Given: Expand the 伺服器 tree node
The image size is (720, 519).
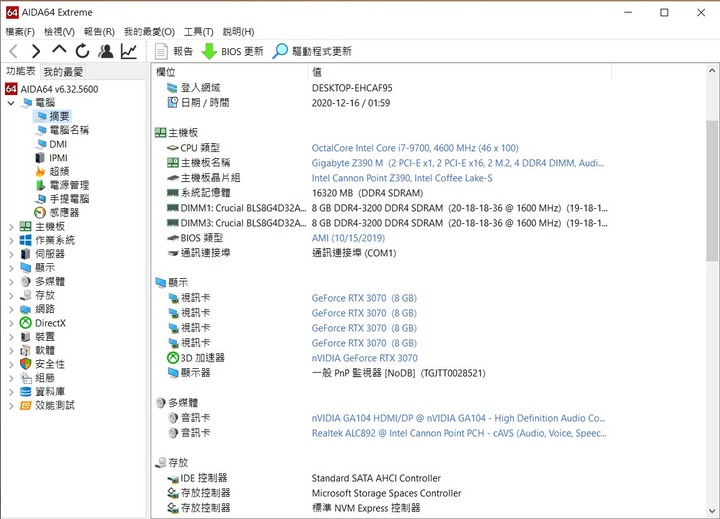Looking at the screenshot, I should click(x=11, y=254).
